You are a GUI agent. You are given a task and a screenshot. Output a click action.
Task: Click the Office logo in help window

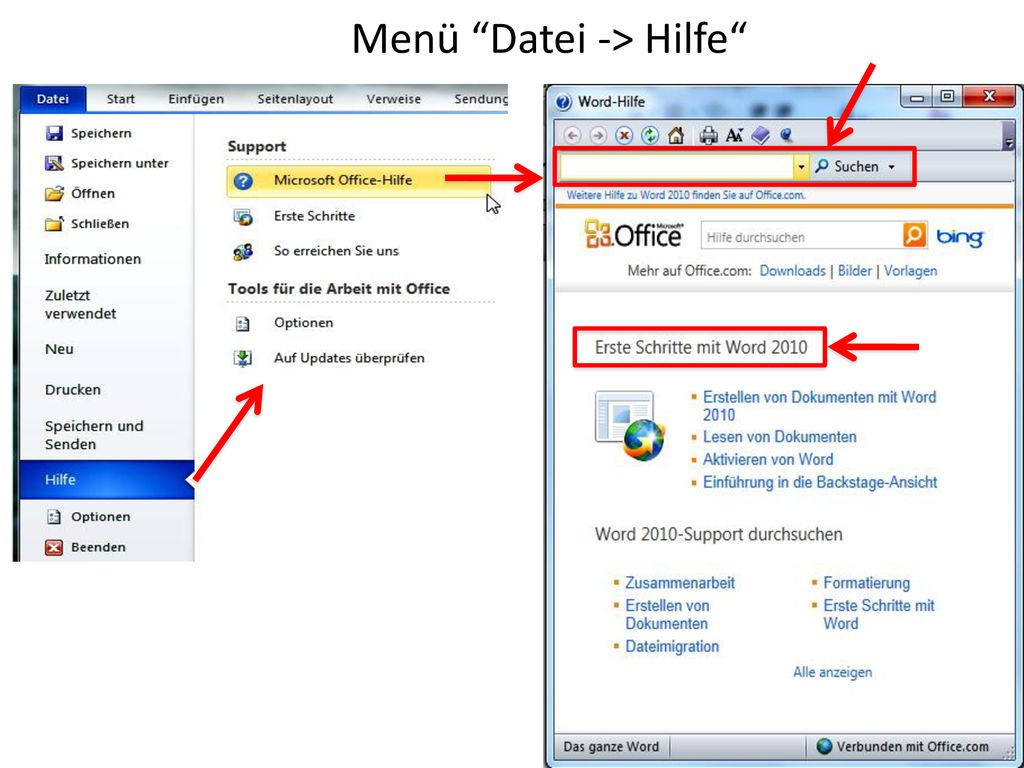633,234
